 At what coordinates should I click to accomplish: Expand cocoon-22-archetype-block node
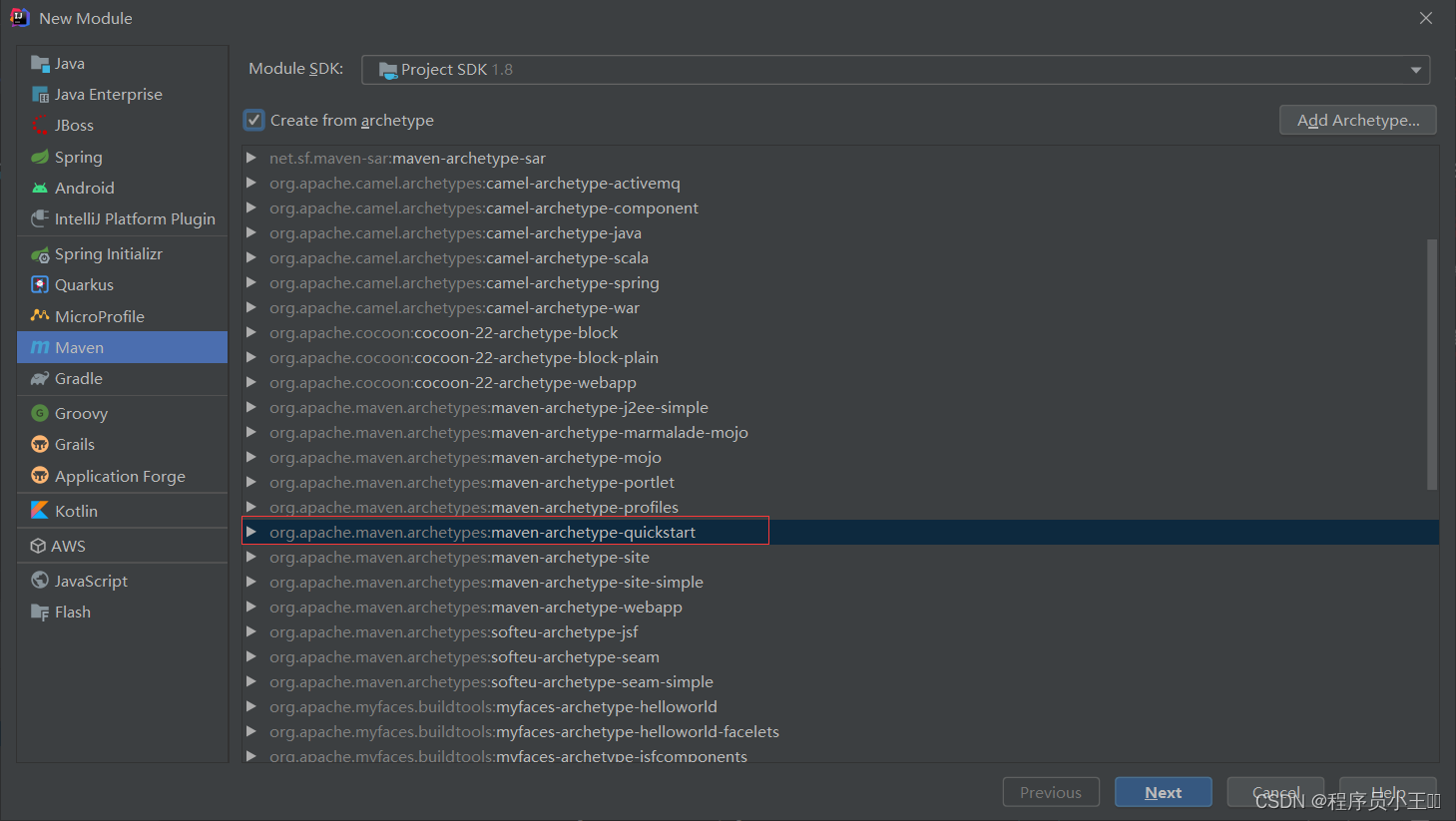(x=251, y=333)
